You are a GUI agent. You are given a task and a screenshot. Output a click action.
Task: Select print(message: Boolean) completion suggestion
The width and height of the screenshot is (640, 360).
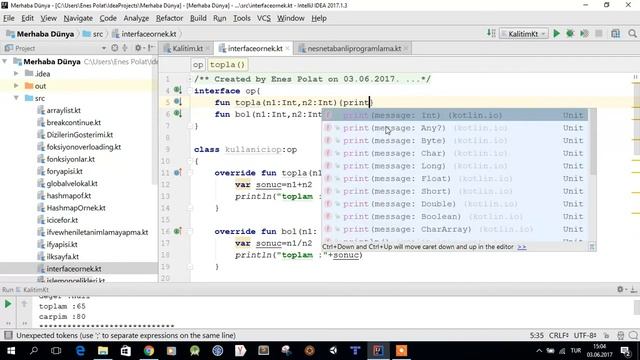455,216
